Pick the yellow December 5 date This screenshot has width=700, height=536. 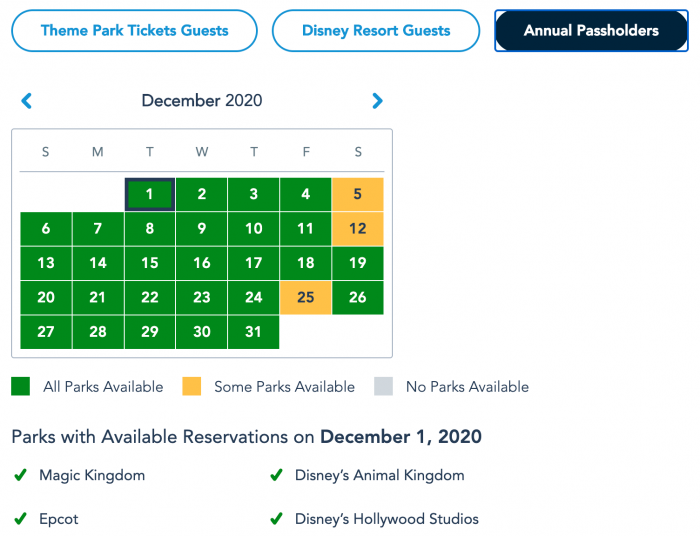point(358,195)
